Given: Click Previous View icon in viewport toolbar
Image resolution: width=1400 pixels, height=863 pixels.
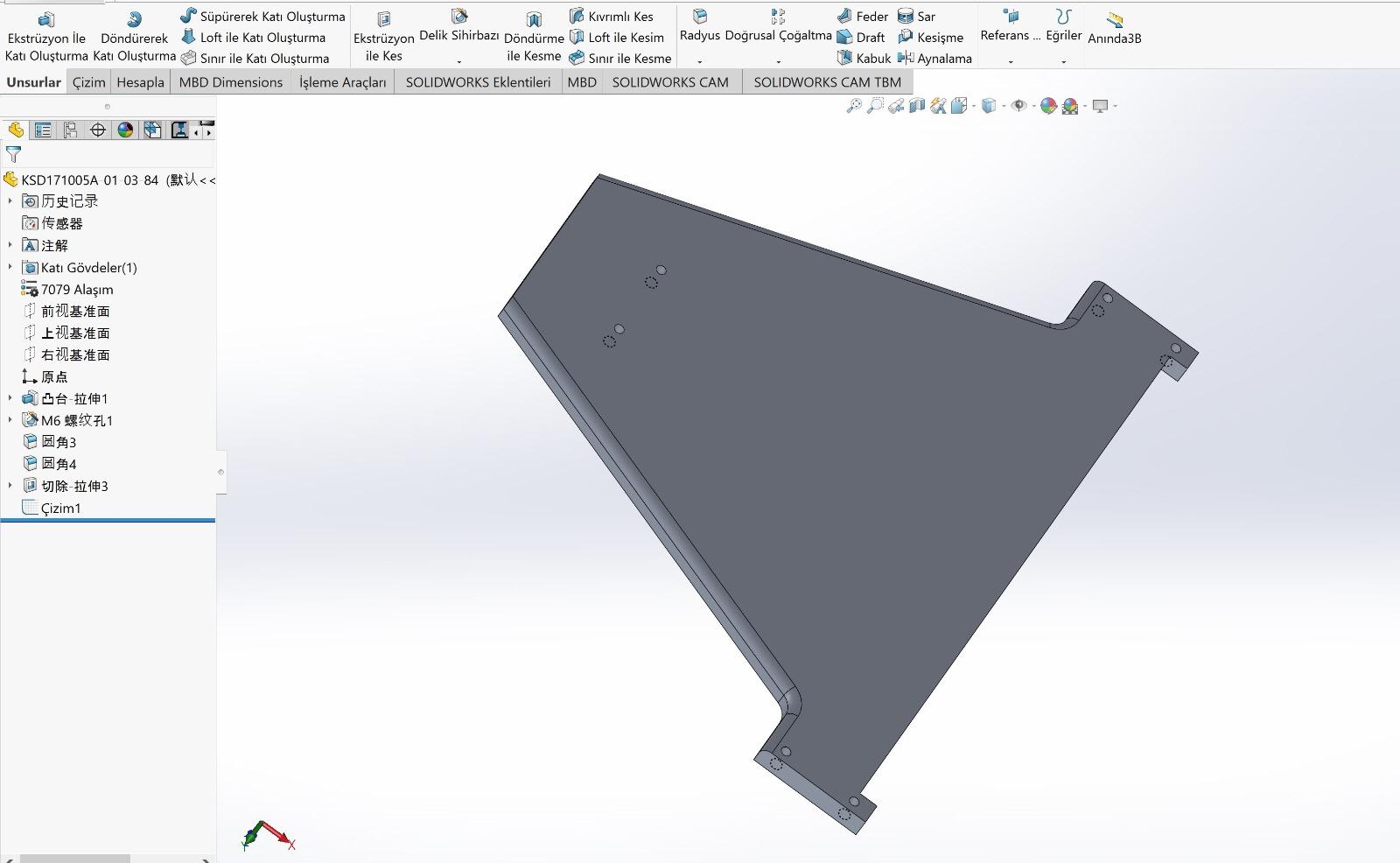Looking at the screenshot, I should (896, 106).
